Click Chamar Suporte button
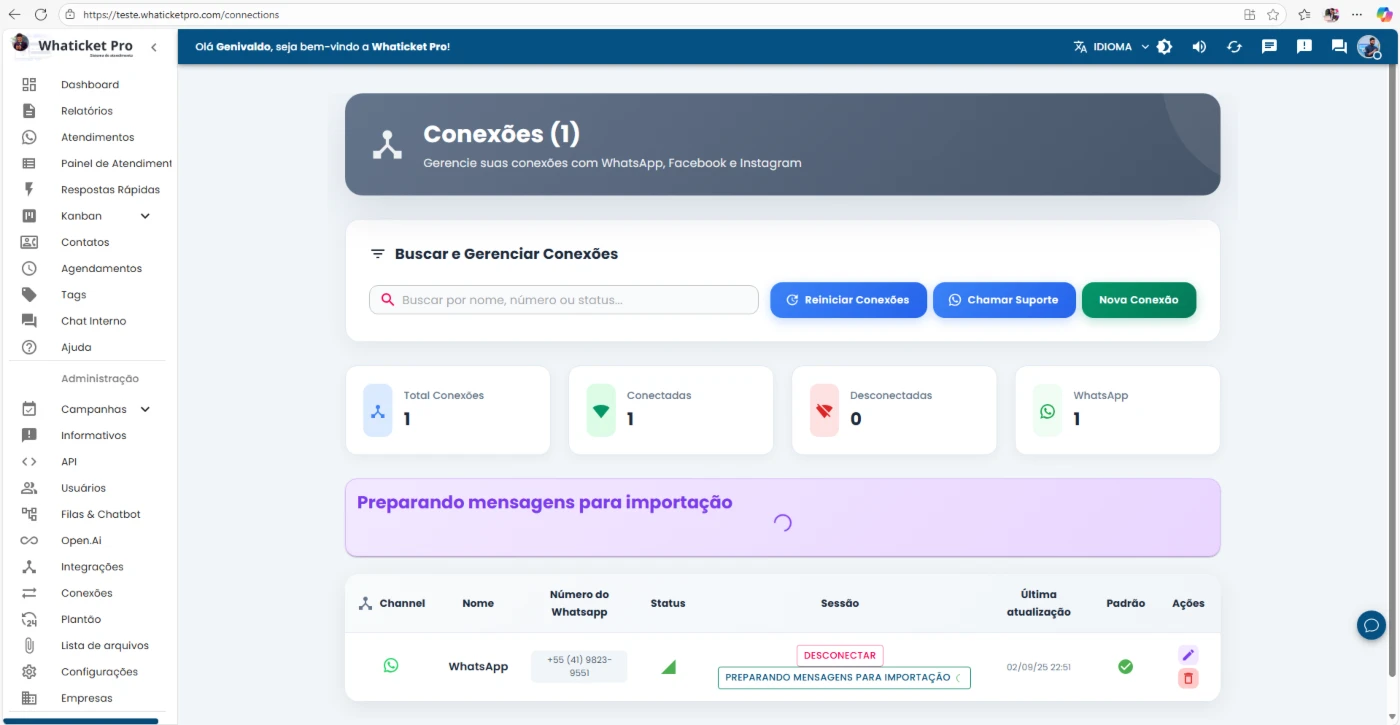 [x=1004, y=300]
